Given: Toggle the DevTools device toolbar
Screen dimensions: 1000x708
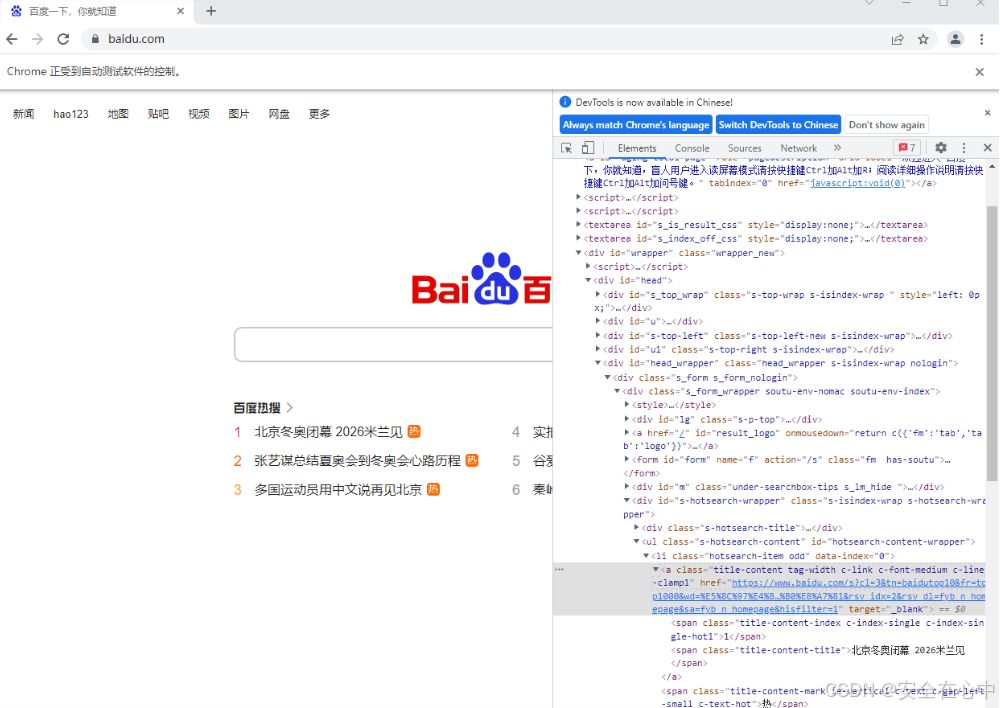Looking at the screenshot, I should click(x=588, y=148).
